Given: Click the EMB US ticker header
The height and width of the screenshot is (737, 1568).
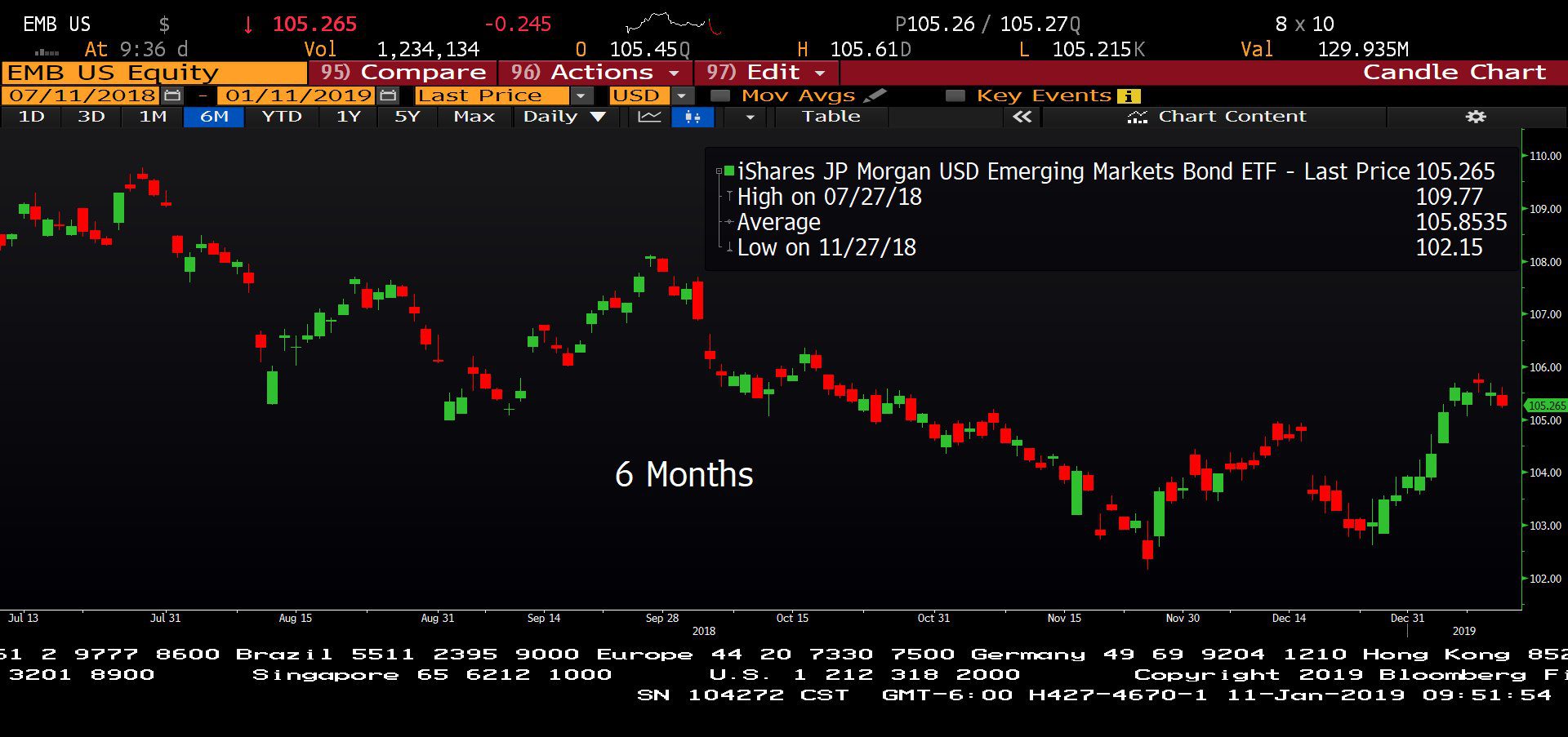Looking at the screenshot, I should click(56, 24).
